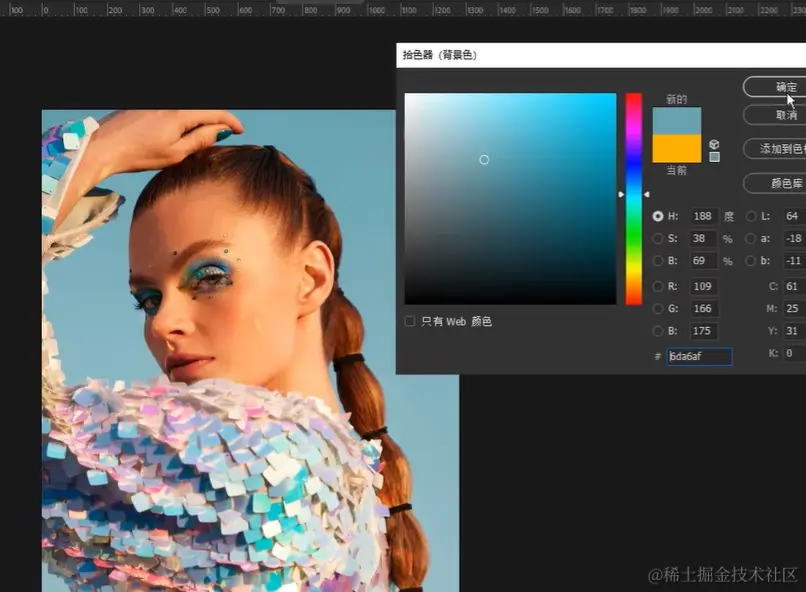Click the hex code input showing 6da6af
Image resolution: width=806 pixels, height=592 pixels.
698,356
